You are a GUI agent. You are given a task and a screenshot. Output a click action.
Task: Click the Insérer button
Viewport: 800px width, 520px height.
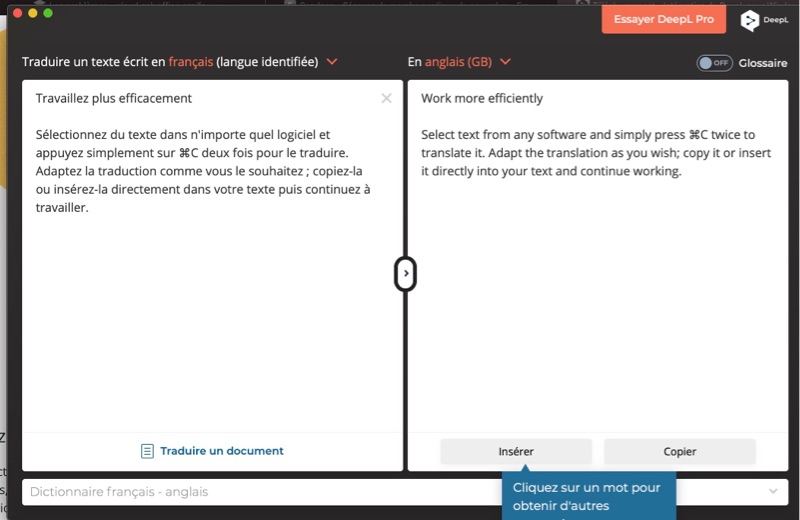516,451
